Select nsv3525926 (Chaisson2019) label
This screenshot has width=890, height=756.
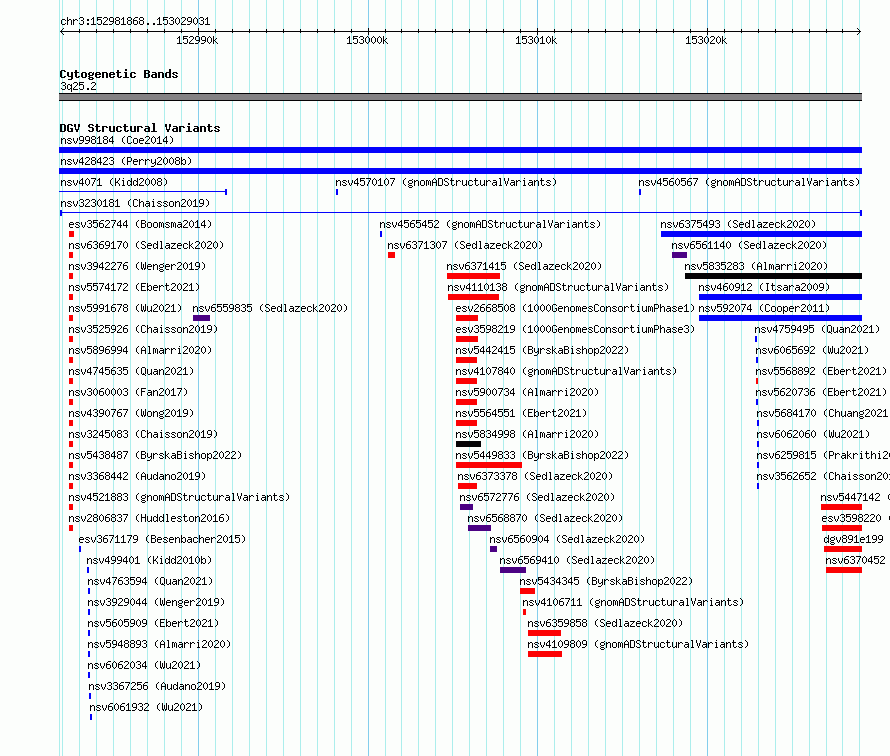coord(143,329)
